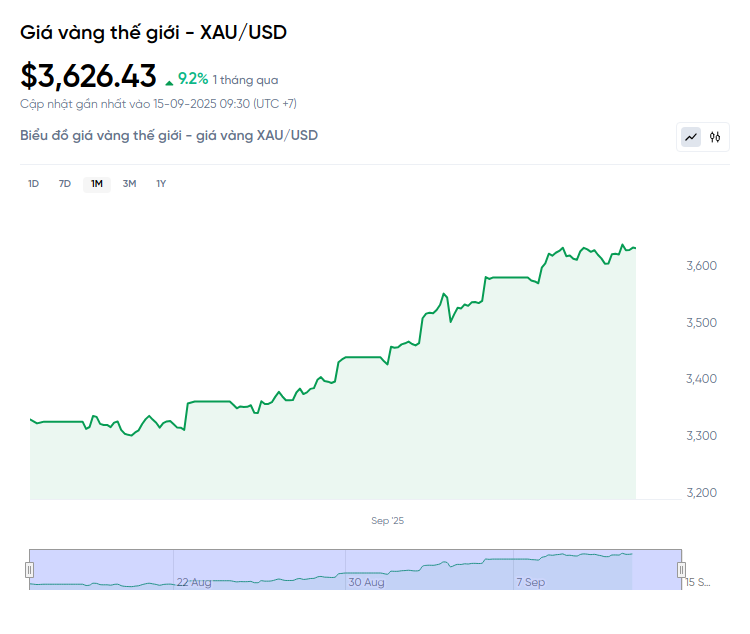This screenshot has width=750, height=634.
Task: Switch to the candlestick chart view
Action: coord(715,137)
